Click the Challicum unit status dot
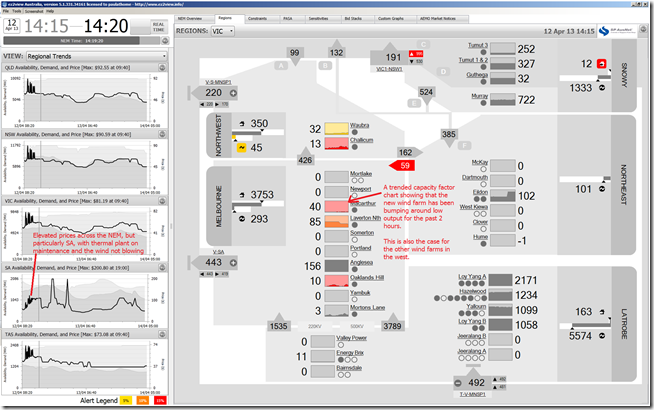Viewport: 654px width, 410px height. (355, 147)
